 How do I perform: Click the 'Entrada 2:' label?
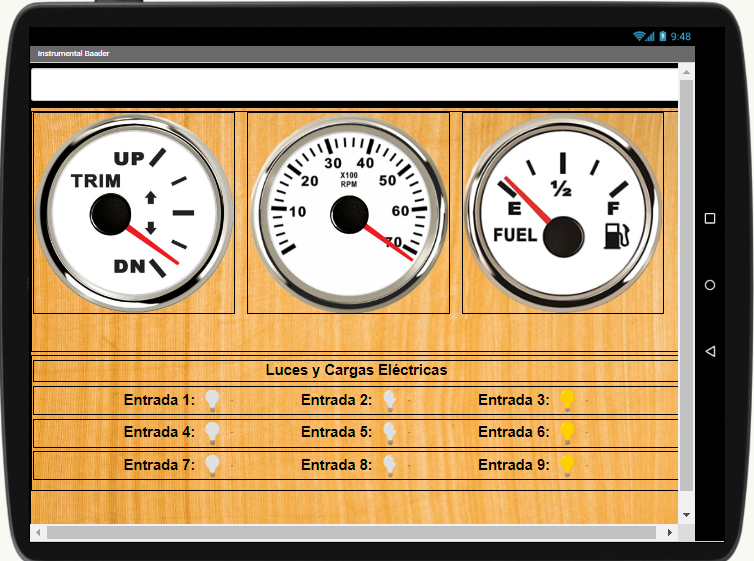click(x=337, y=400)
